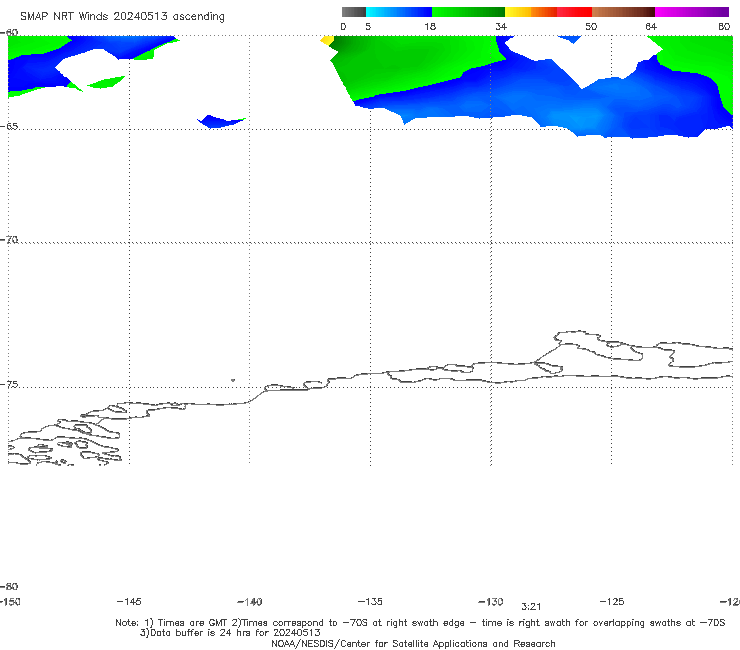The width and height of the screenshot is (740, 650).
Task: Click the colorbar label '18'
Action: 430,27
